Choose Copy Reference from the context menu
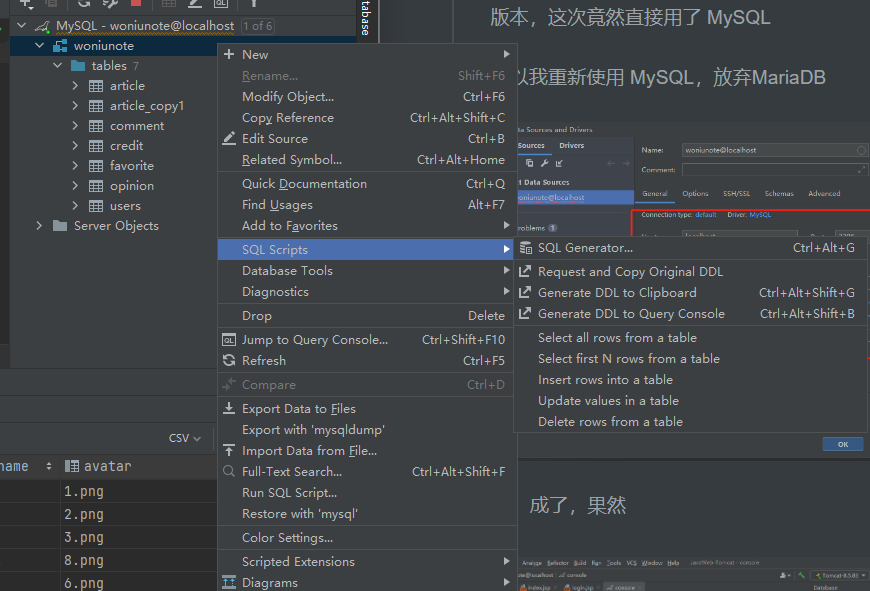The width and height of the screenshot is (870, 591). (366, 118)
